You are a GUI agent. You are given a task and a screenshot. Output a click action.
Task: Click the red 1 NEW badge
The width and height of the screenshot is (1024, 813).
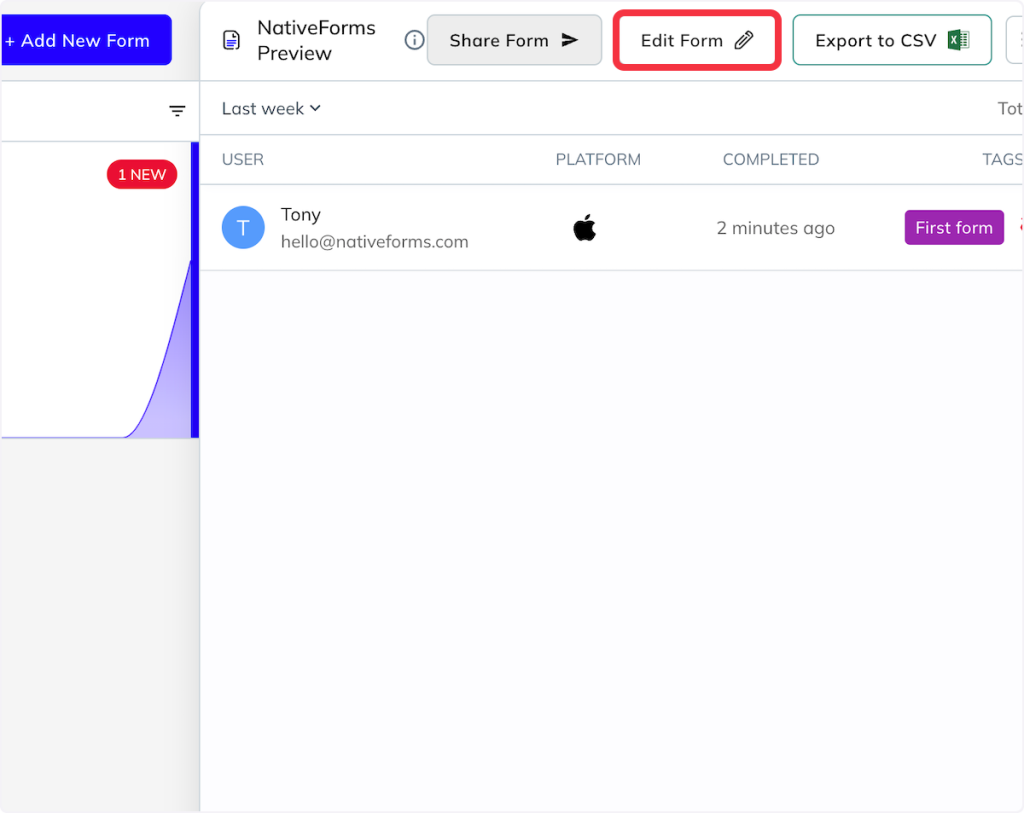coord(142,175)
